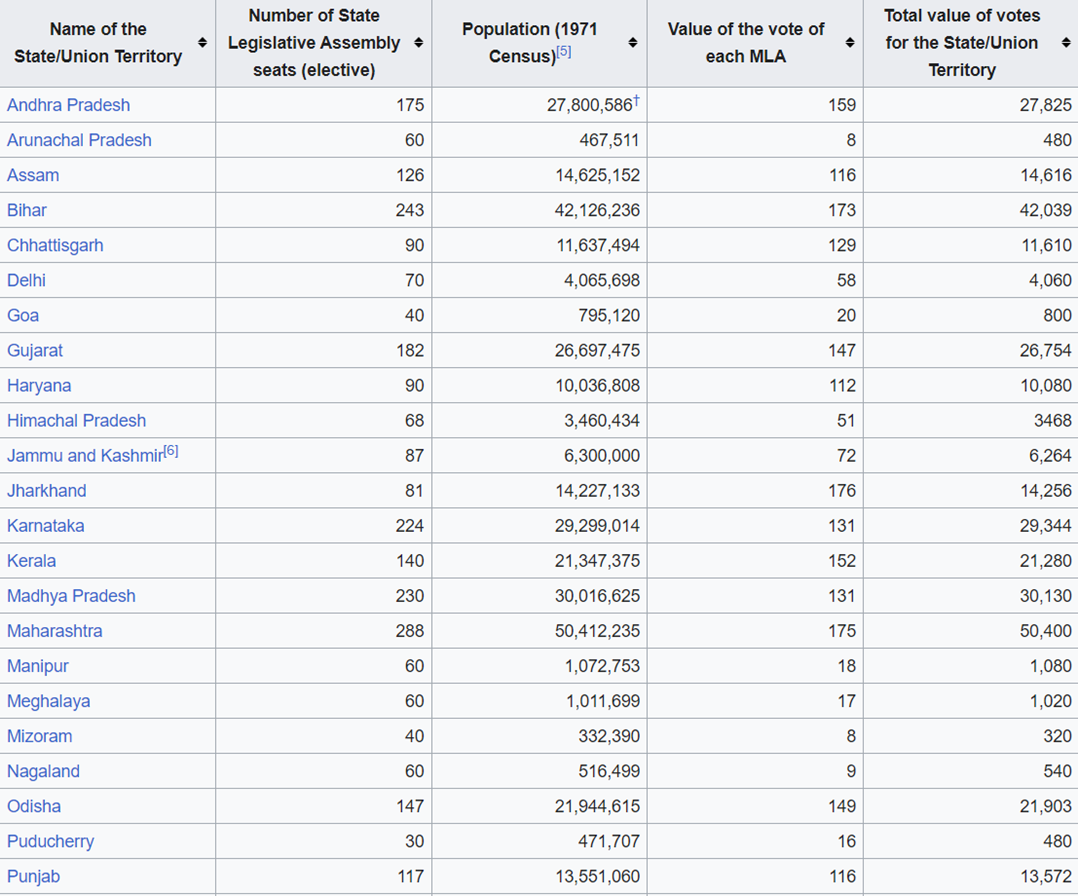
Task: Sort by Population 1971 Census column
Action: click(632, 43)
